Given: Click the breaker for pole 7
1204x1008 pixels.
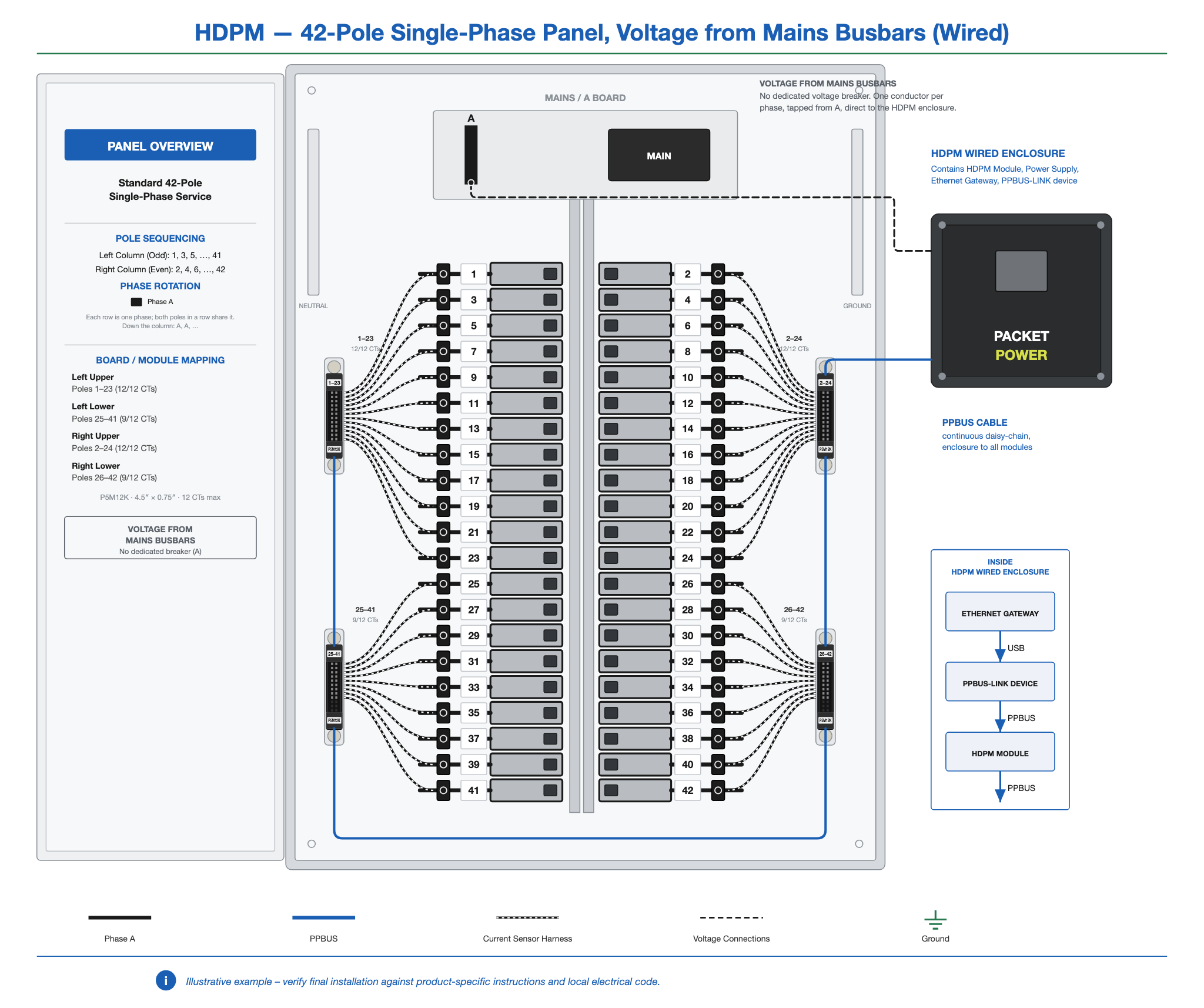Looking at the screenshot, I should tap(526, 352).
